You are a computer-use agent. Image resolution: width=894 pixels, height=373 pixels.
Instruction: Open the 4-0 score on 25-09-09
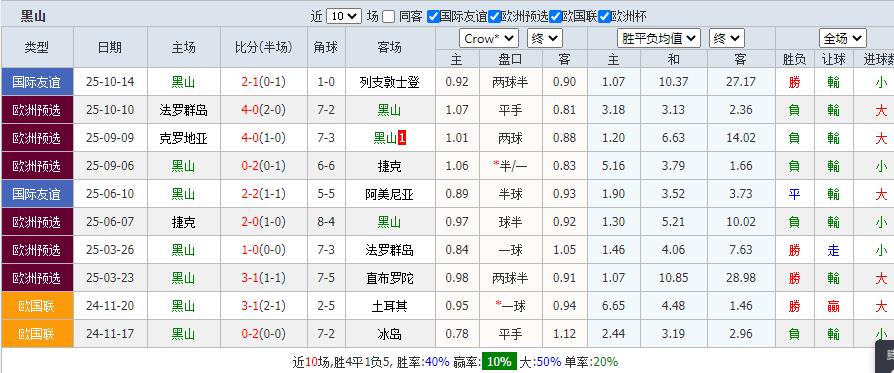[x=250, y=138]
